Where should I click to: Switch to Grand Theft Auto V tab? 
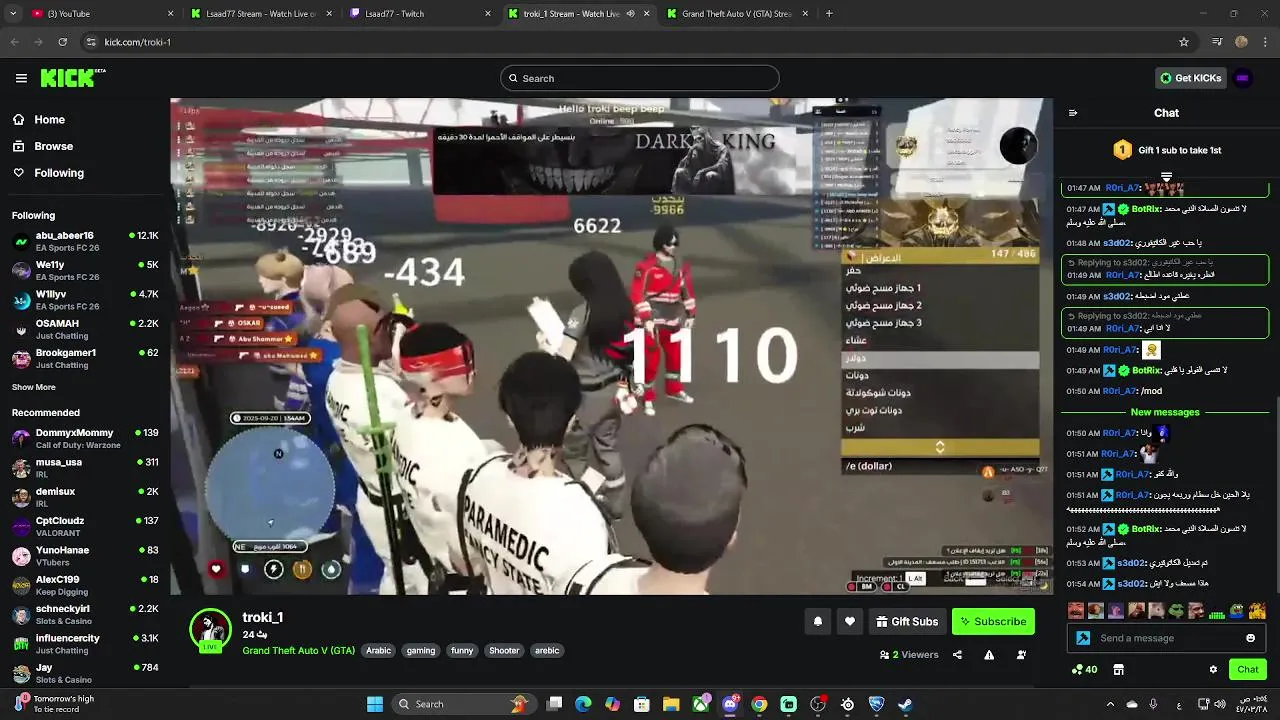(737, 14)
